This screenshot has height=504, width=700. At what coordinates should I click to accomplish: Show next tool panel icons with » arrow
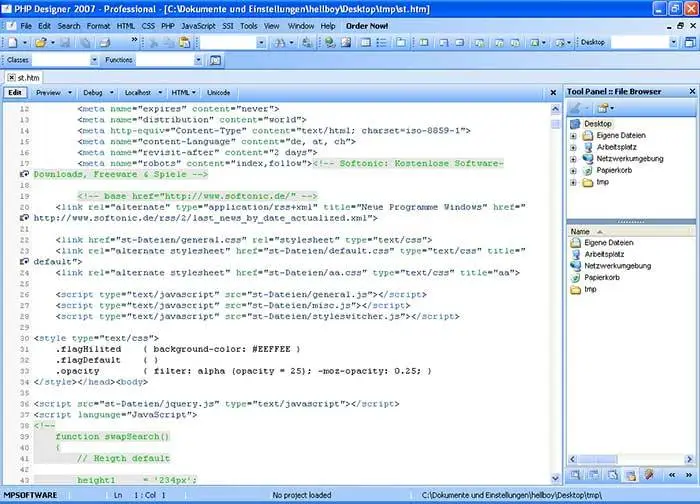689,475
